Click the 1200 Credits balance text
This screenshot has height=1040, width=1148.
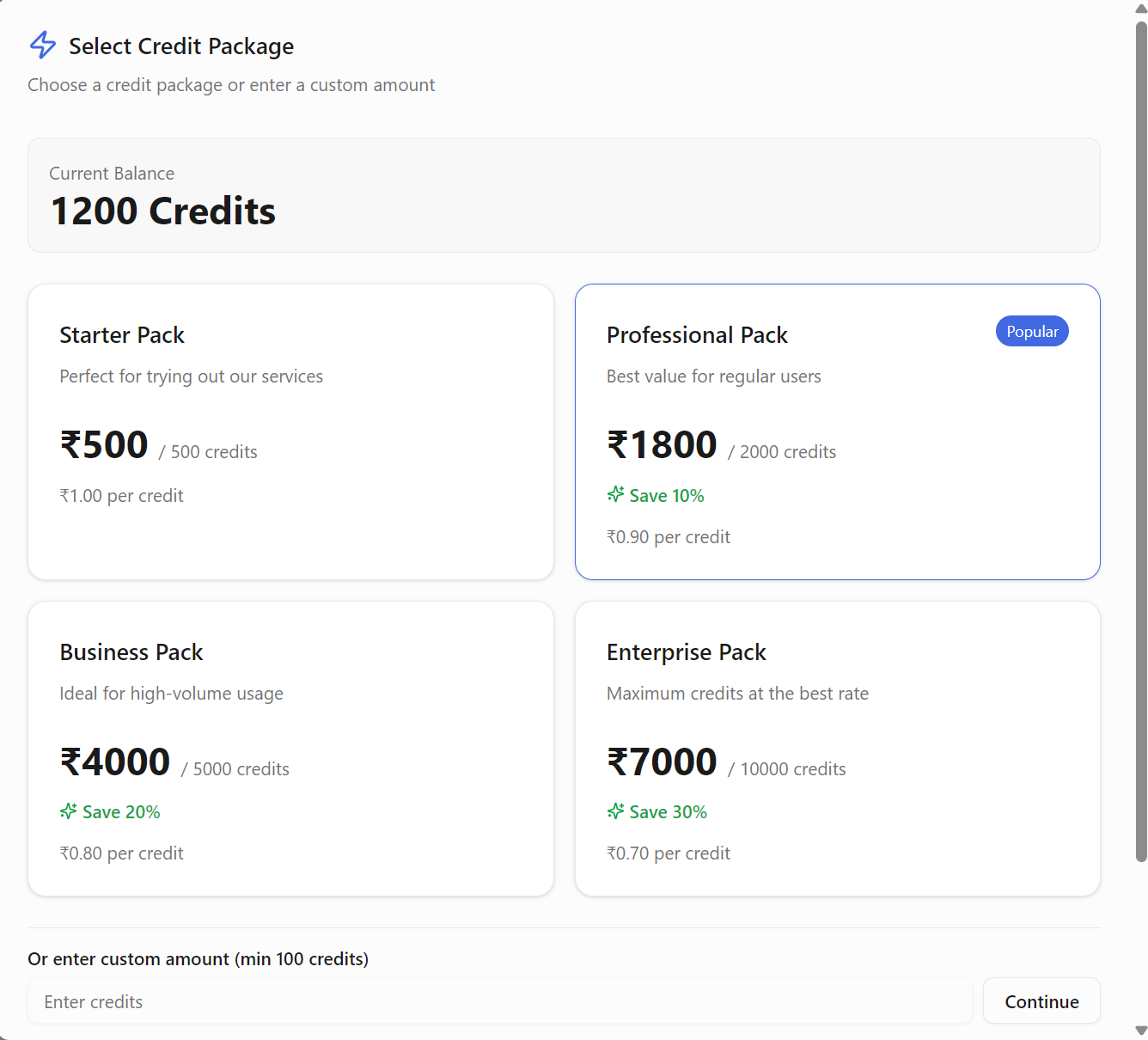(x=163, y=211)
